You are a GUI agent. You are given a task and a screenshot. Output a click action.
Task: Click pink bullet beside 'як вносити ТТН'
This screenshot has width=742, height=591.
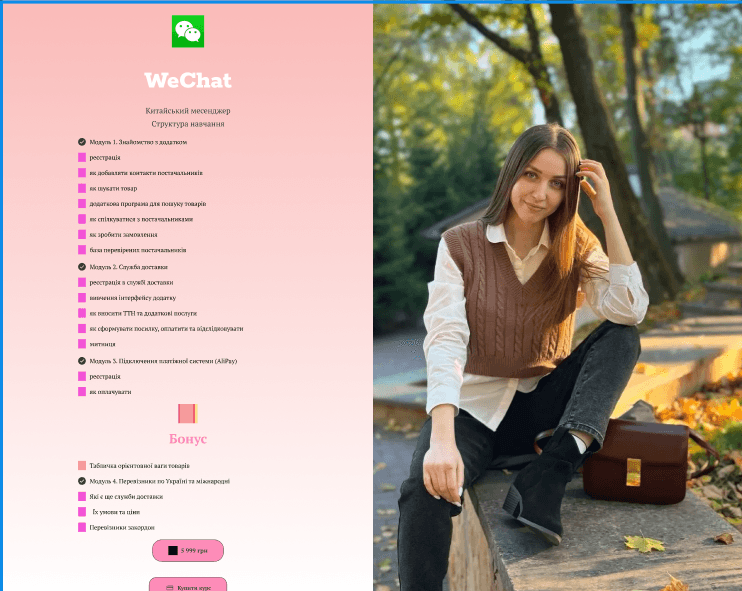coord(82,313)
